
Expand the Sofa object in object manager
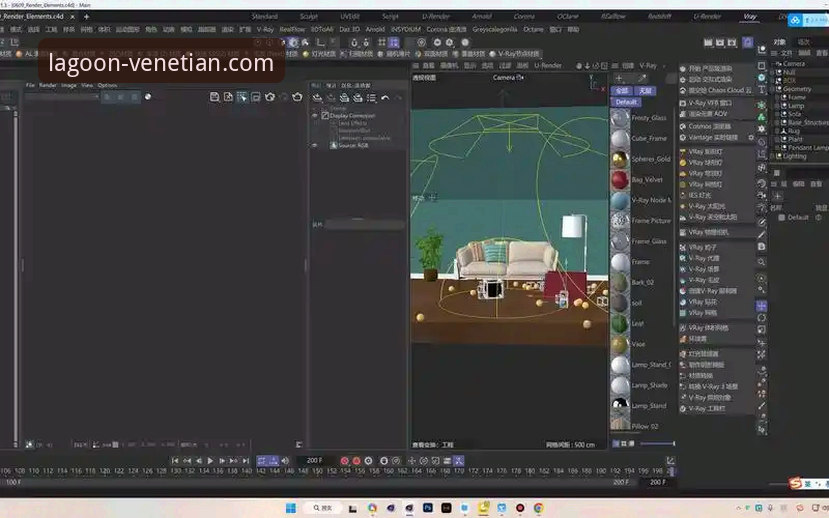pyautogui.click(x=779, y=114)
